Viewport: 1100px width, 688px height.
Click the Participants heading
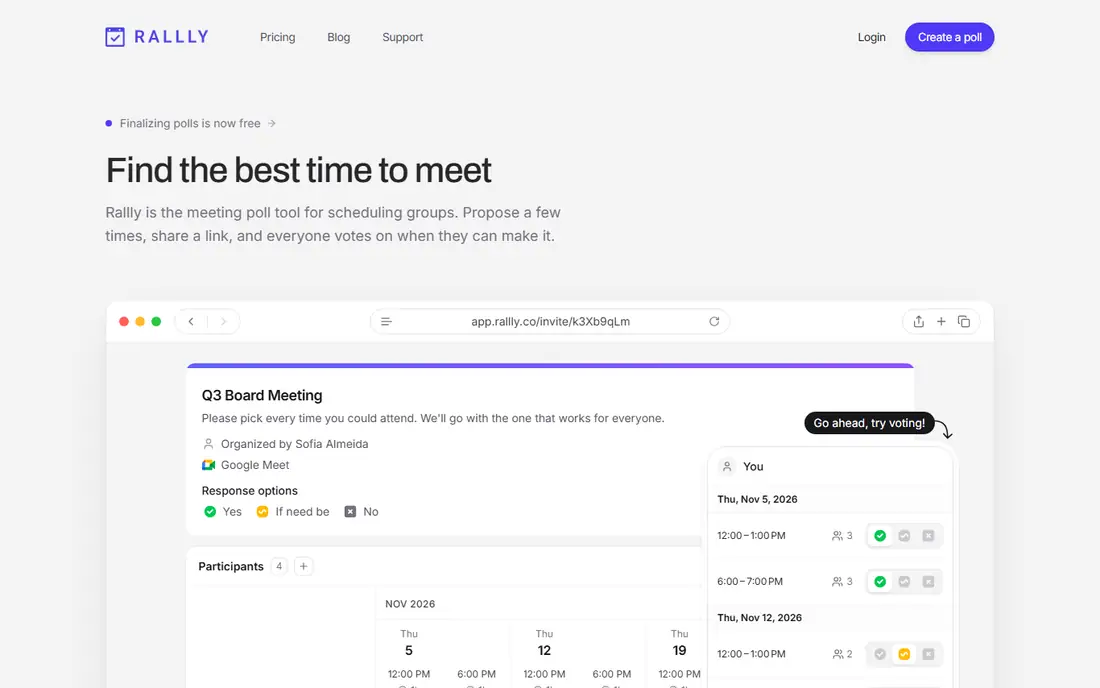pyautogui.click(x=231, y=567)
